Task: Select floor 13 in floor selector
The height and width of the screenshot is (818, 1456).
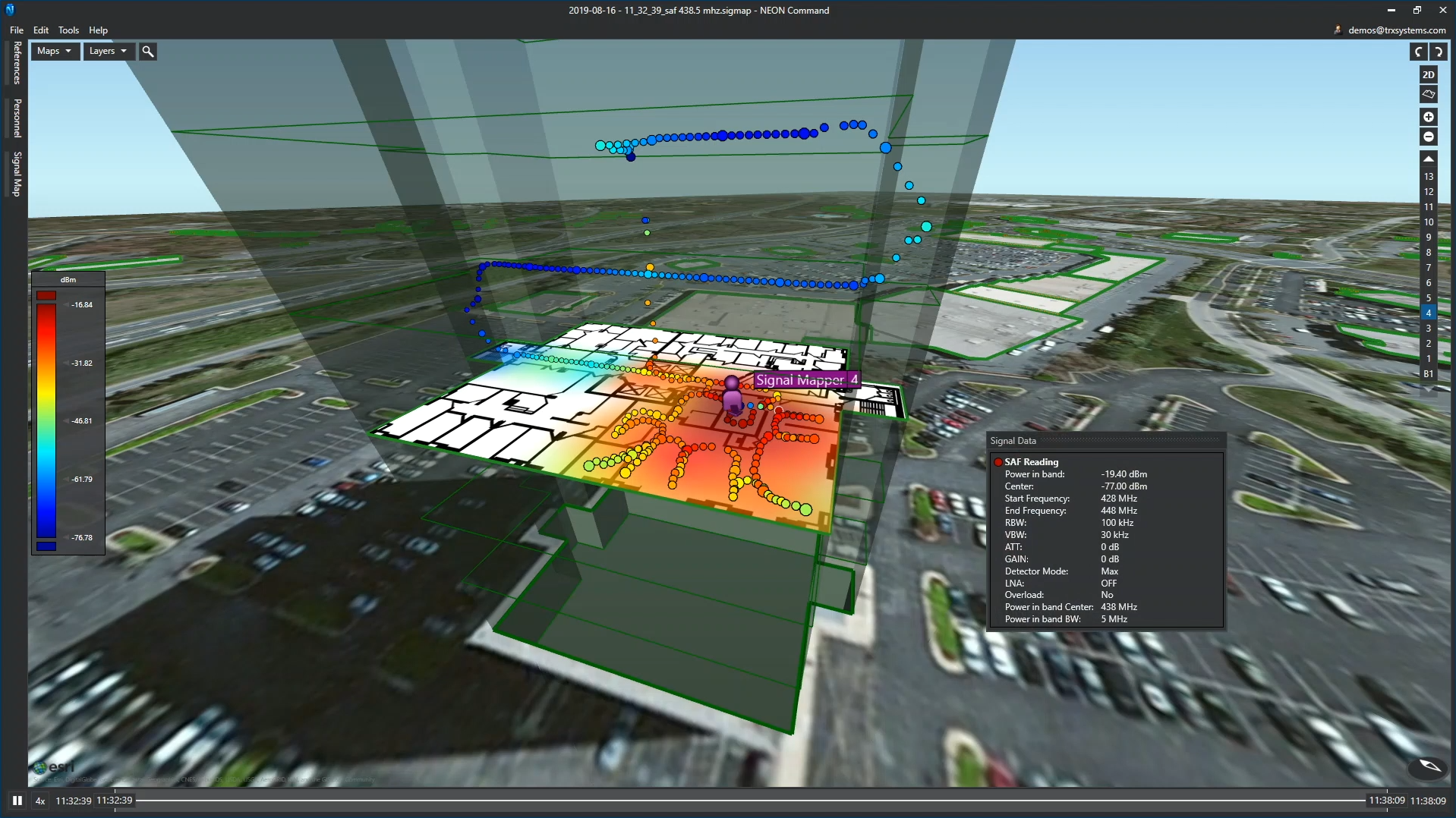Action: 1428,177
